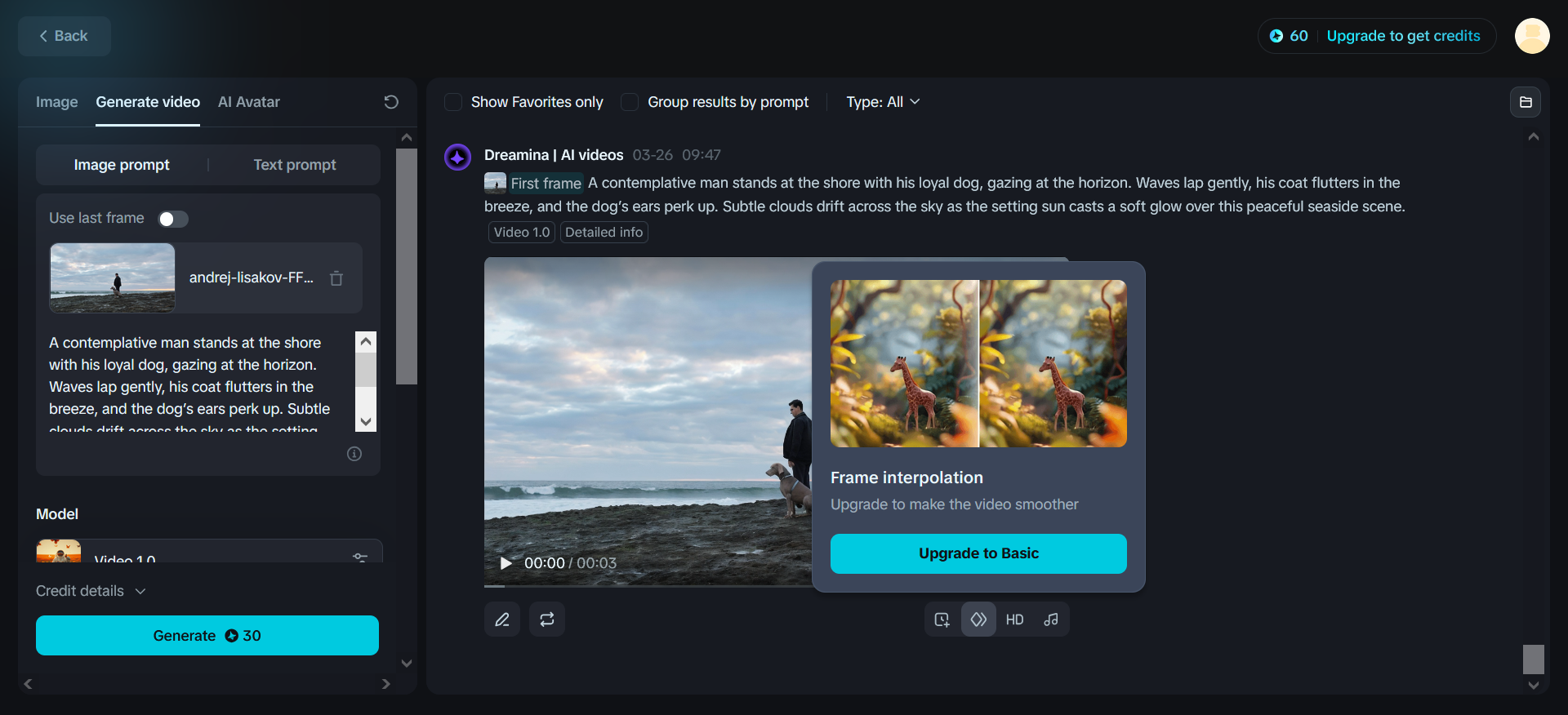Open Detailed info tag
This screenshot has width=1568, height=715.
click(604, 233)
